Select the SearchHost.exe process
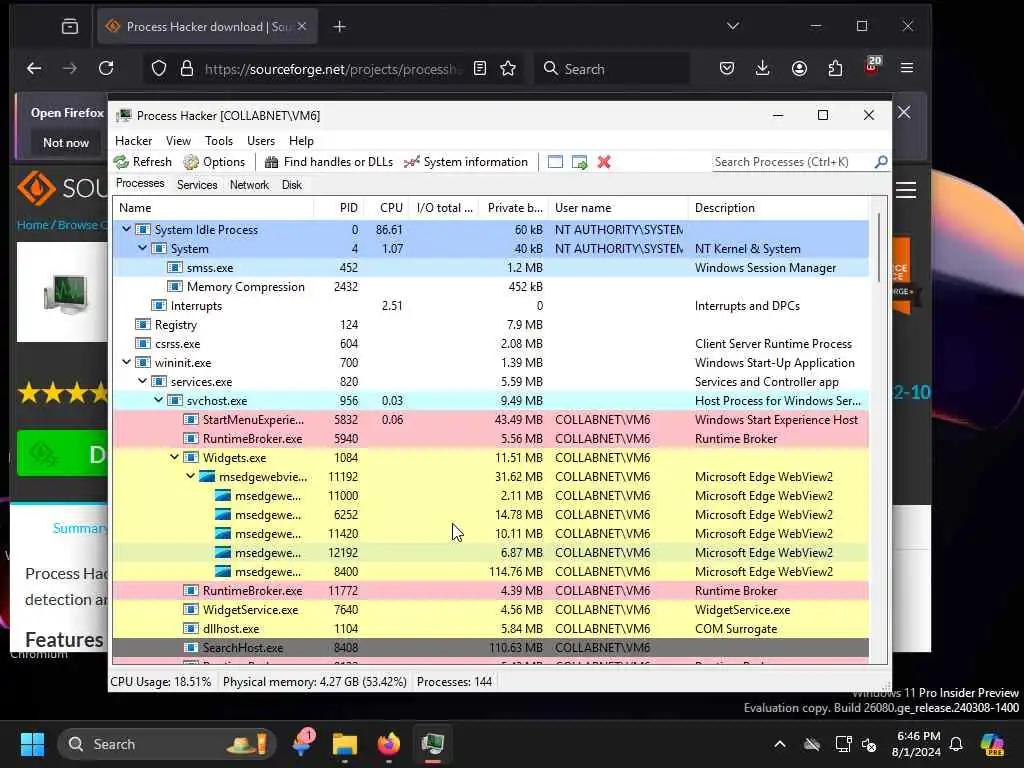This screenshot has width=1024, height=768. click(491, 647)
